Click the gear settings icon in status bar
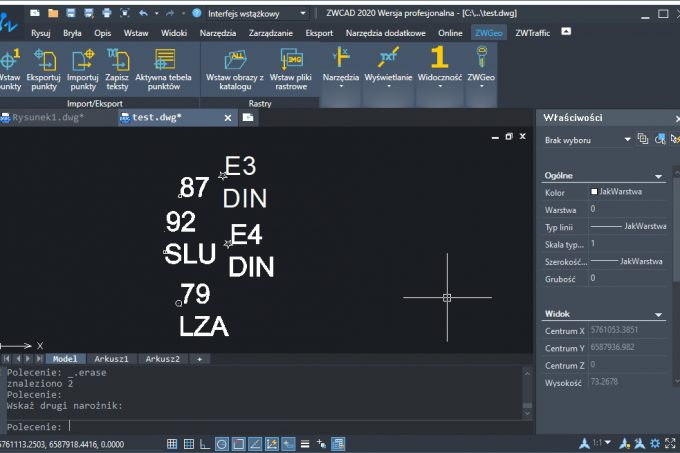This screenshot has width=680, height=453. tap(655, 443)
